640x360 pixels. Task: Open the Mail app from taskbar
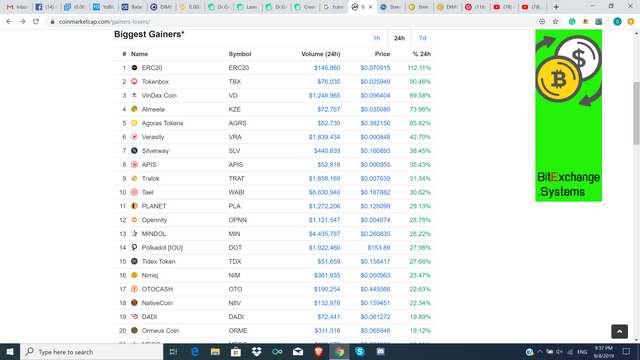(298, 352)
